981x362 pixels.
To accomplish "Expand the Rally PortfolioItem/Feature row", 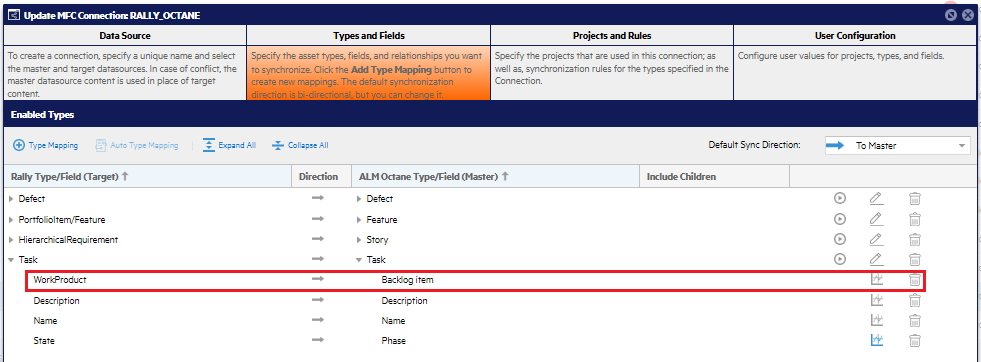I will [x=11, y=219].
